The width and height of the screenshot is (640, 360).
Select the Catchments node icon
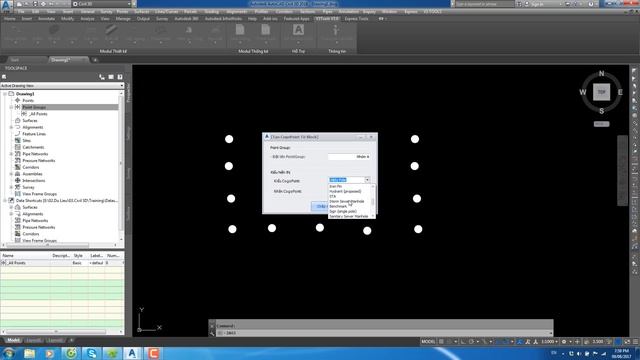coord(18,147)
